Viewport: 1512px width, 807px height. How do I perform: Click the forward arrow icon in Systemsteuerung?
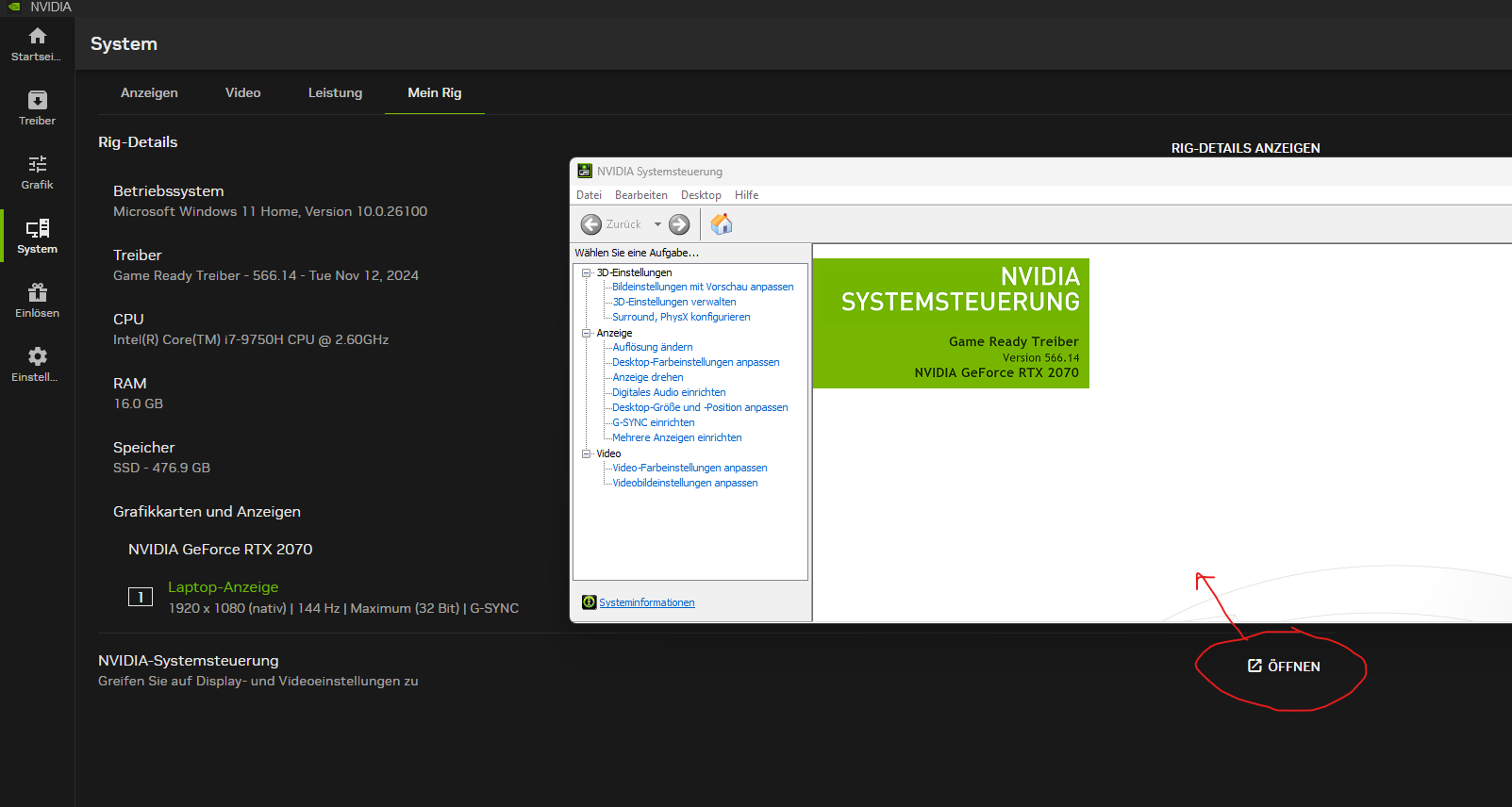tap(679, 224)
